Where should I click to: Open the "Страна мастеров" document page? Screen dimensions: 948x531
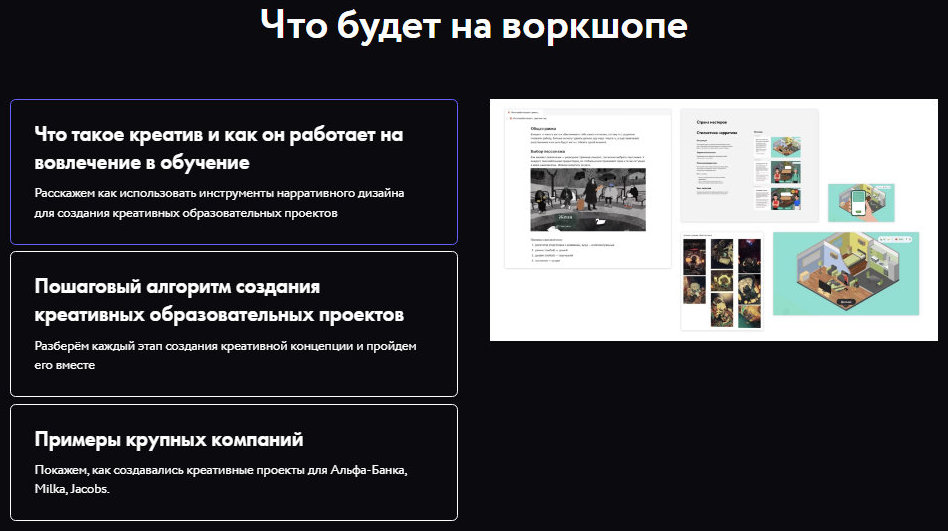[749, 165]
